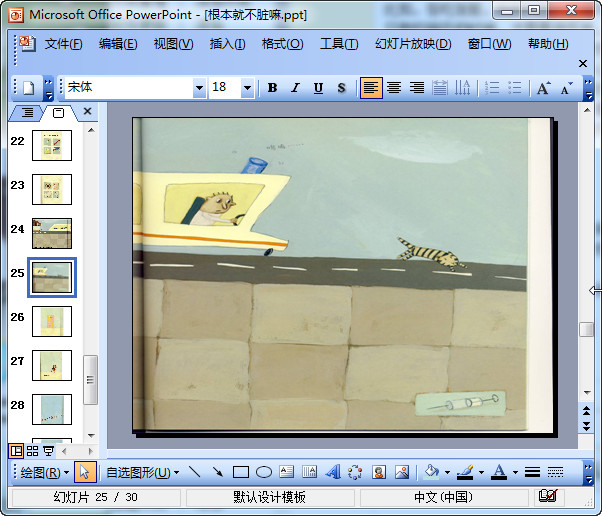Insert a horizontal text box

point(286,472)
